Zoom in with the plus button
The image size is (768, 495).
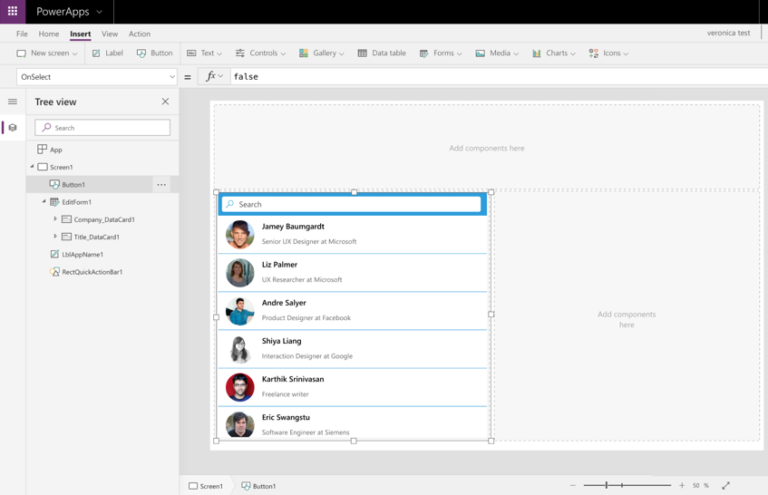[x=682, y=485]
